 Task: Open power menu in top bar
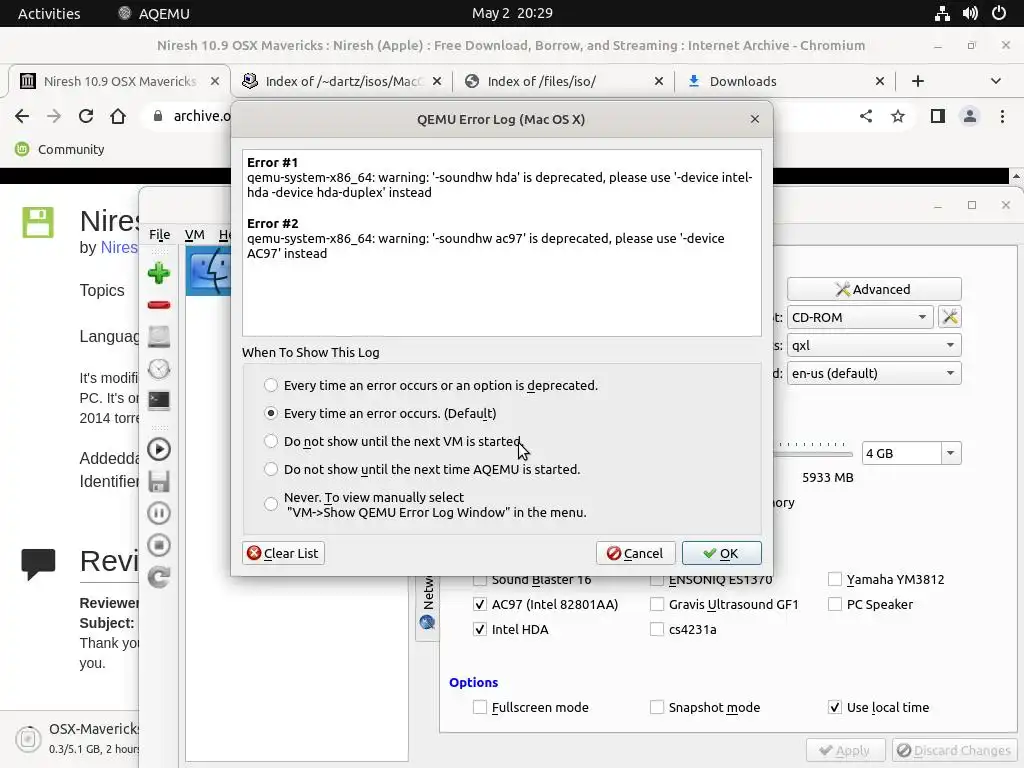point(999,13)
